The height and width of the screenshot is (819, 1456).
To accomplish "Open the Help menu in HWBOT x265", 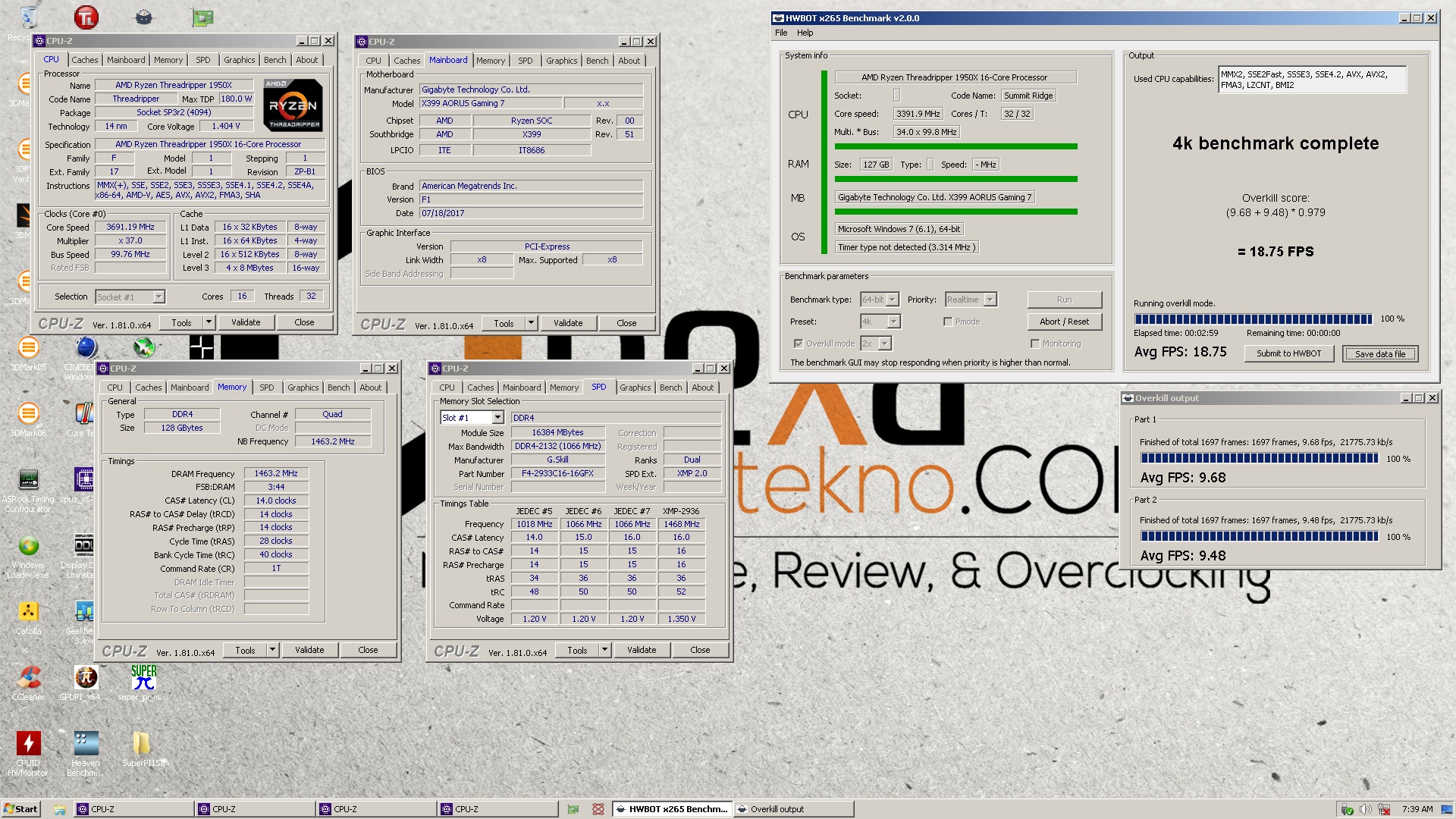I will coord(805,33).
